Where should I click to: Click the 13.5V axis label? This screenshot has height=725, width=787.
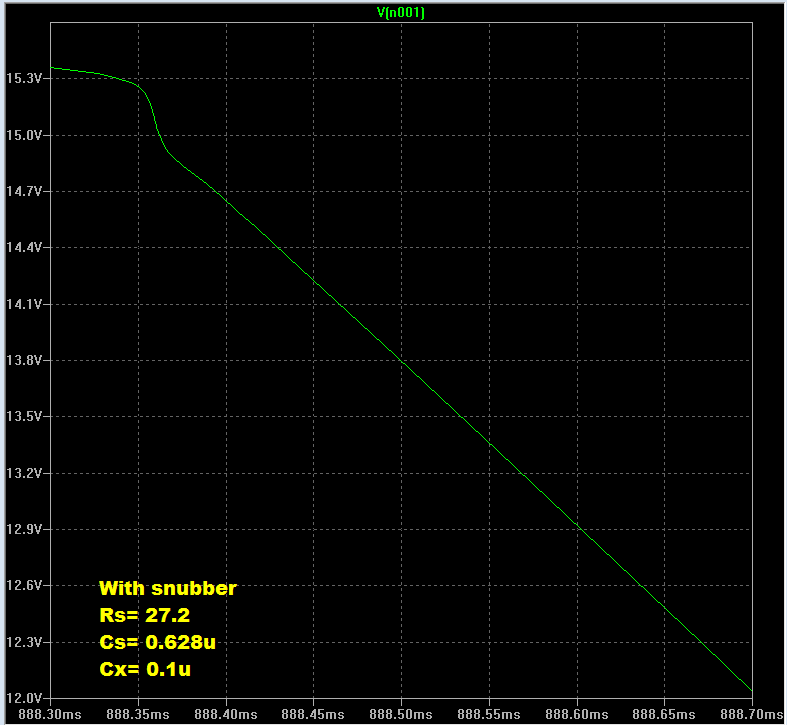click(24, 417)
